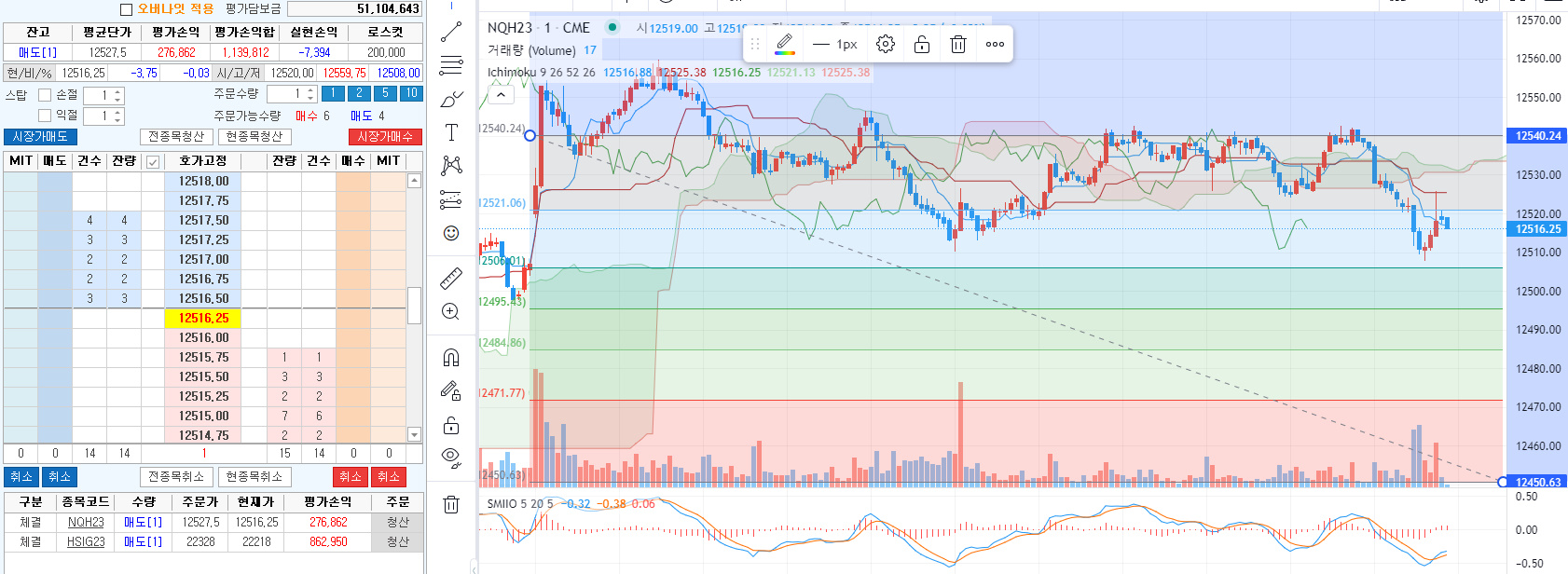Open the more options ellipsis menu
This screenshot has height=574, width=1568.
pyautogui.click(x=995, y=44)
